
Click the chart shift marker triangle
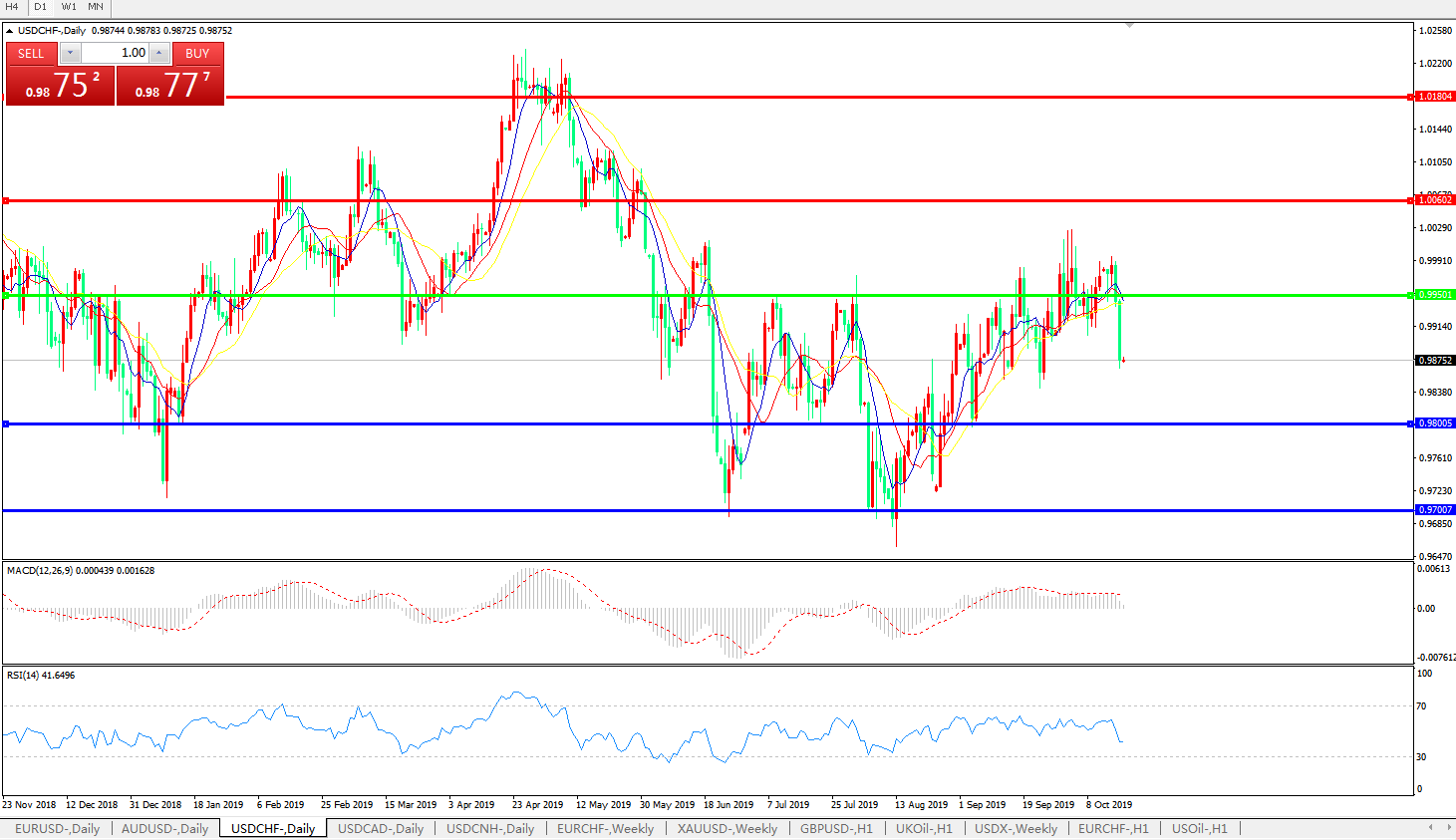1128,25
